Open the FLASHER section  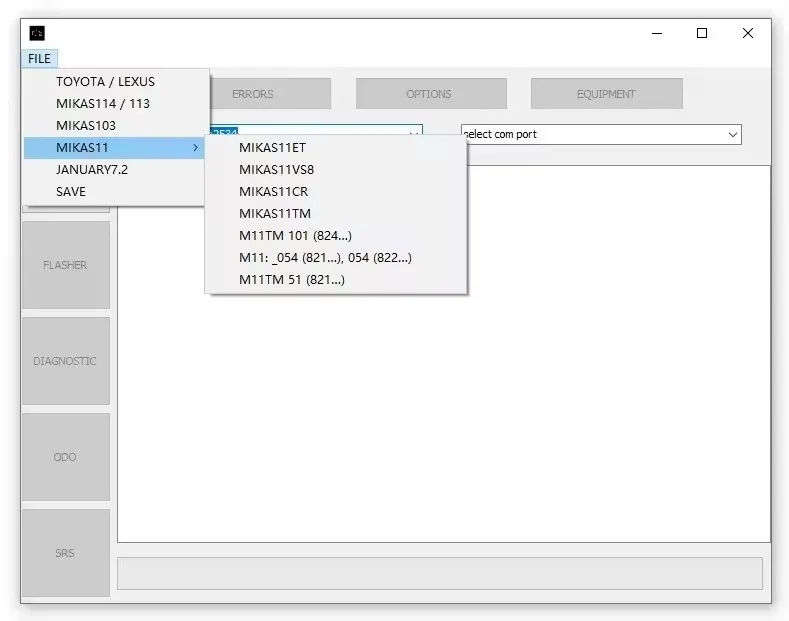point(66,265)
